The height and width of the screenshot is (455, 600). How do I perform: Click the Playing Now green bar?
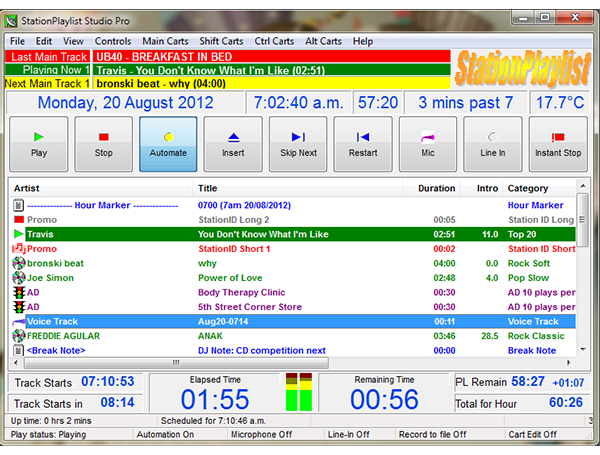coord(271,70)
